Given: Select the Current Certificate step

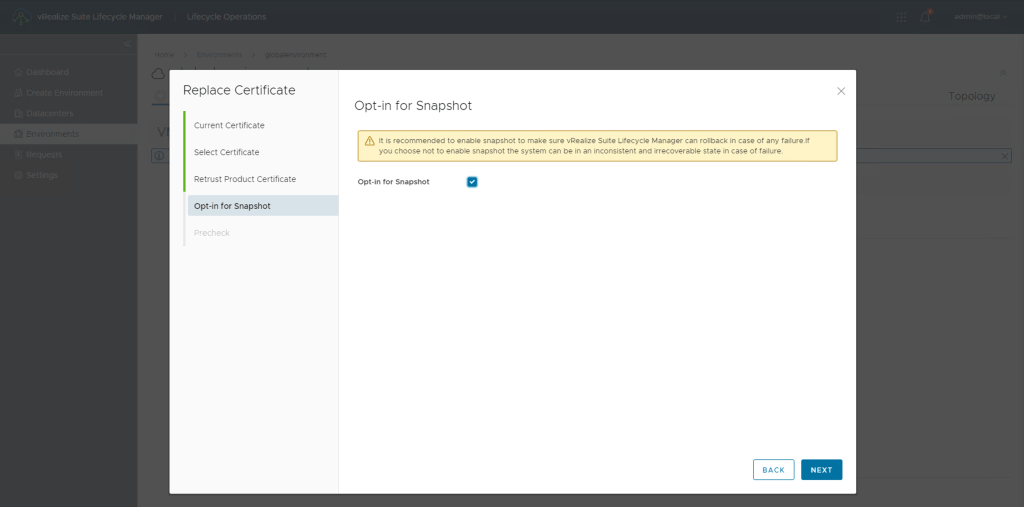Looking at the screenshot, I should pos(229,125).
